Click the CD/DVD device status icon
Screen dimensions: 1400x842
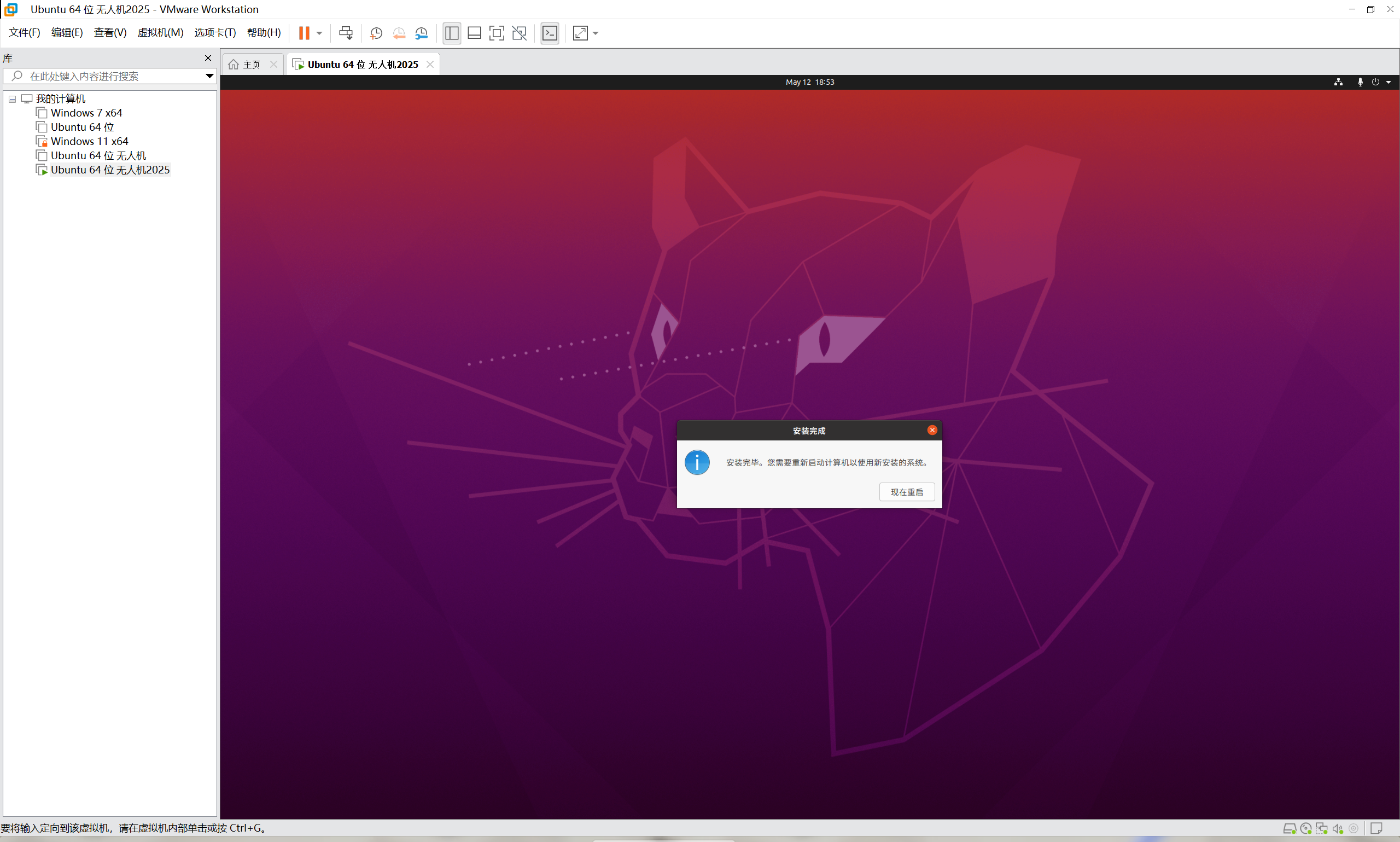click(1306, 828)
